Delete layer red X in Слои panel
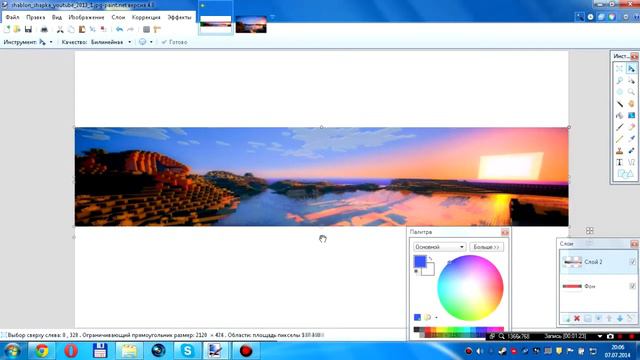 tap(577, 318)
